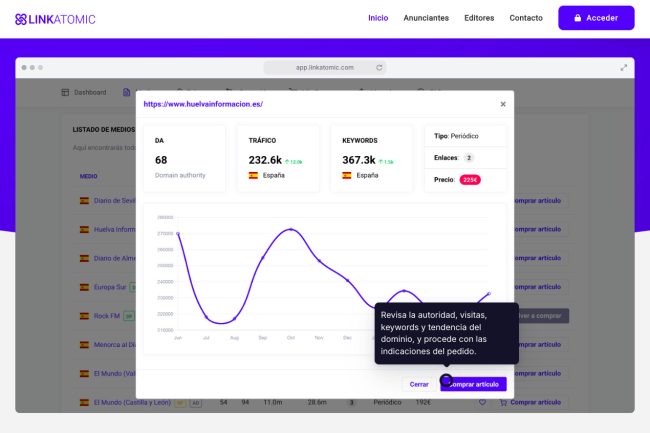Click the pink 225€ price badge
The width and height of the screenshot is (650, 433).
click(x=470, y=180)
